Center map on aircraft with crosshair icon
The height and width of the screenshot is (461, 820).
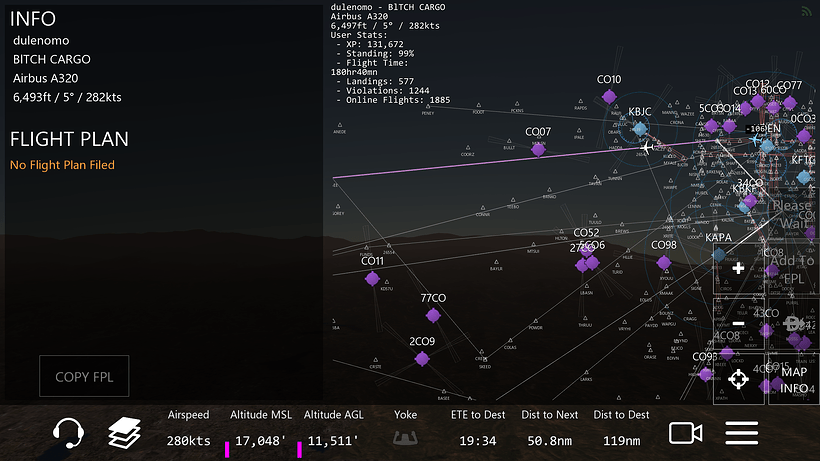coord(738,379)
